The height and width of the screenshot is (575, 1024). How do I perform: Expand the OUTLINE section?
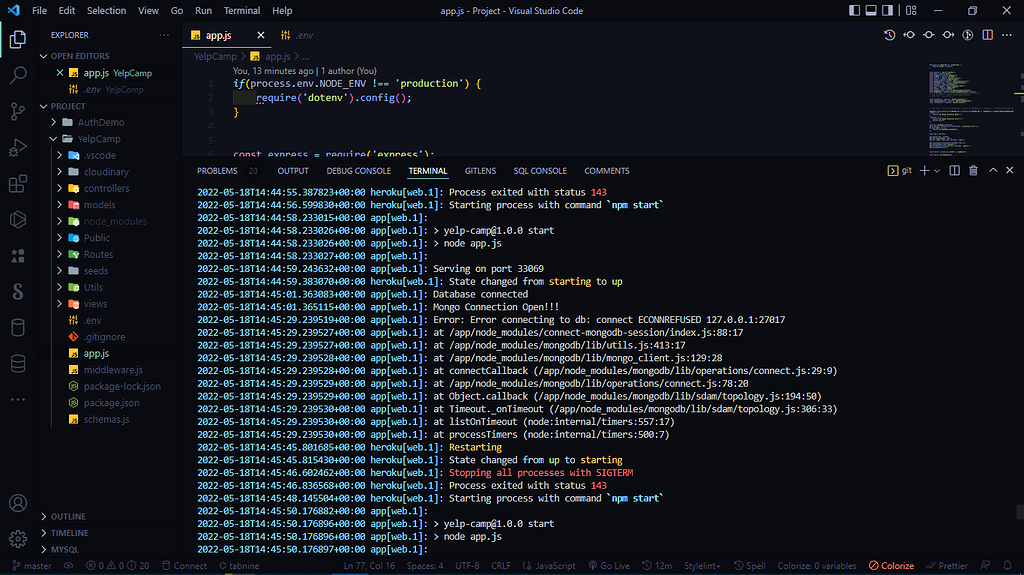pos(68,516)
